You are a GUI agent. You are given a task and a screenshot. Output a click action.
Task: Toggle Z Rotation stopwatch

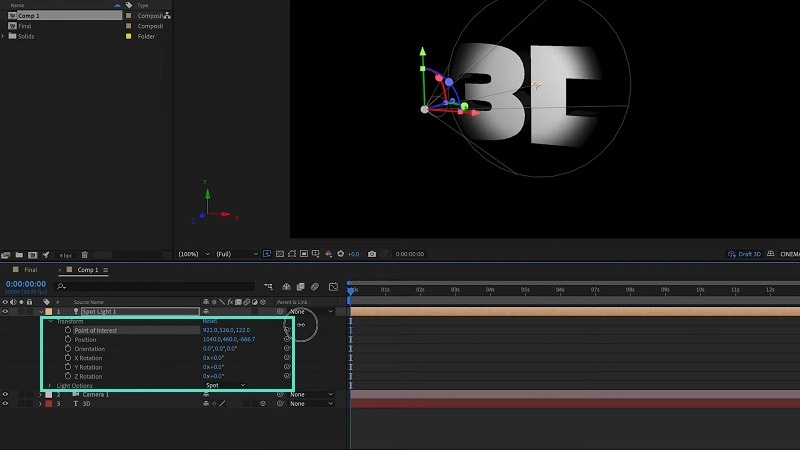[x=68, y=376]
